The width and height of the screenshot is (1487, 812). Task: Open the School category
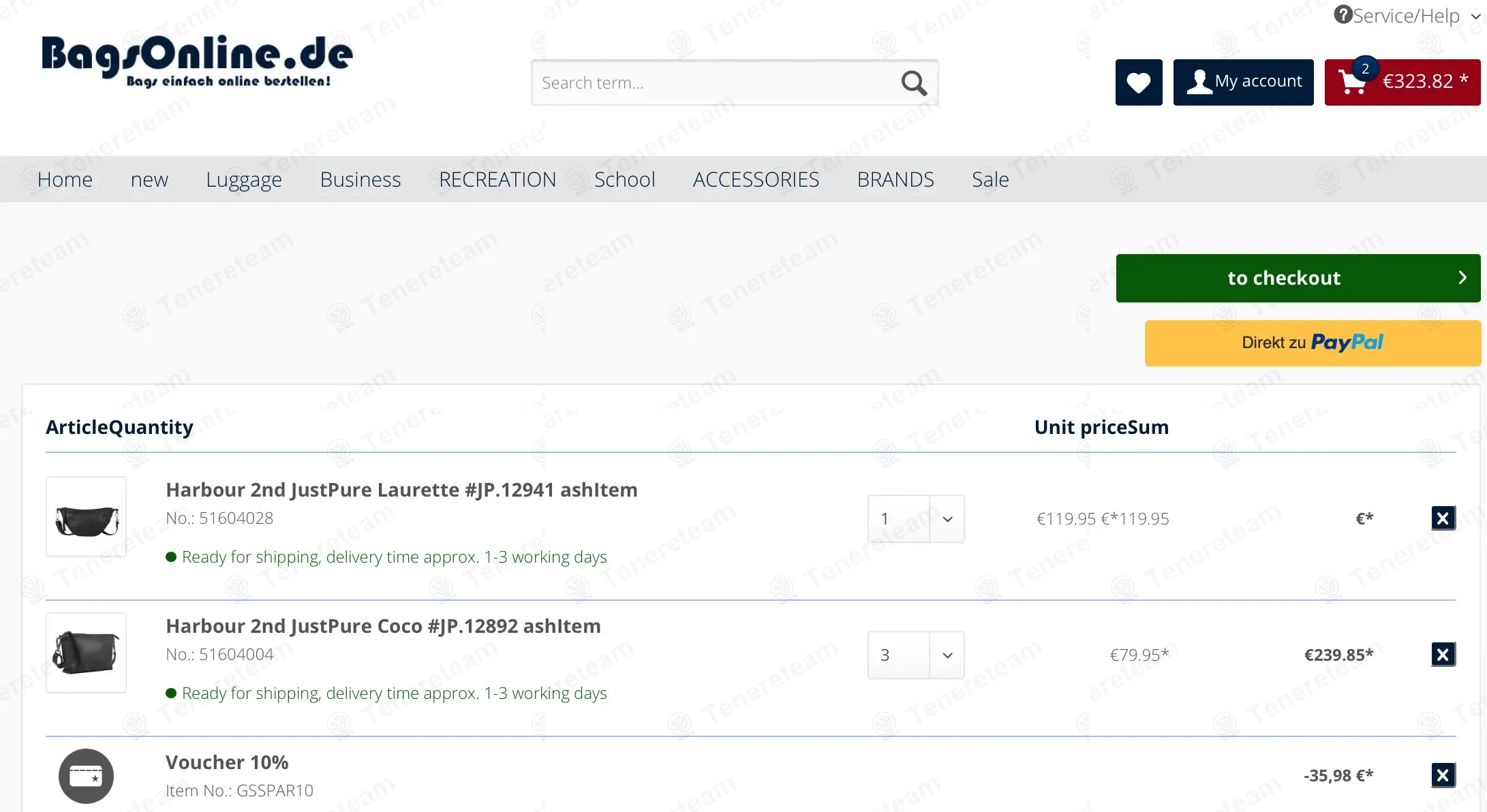coord(624,179)
